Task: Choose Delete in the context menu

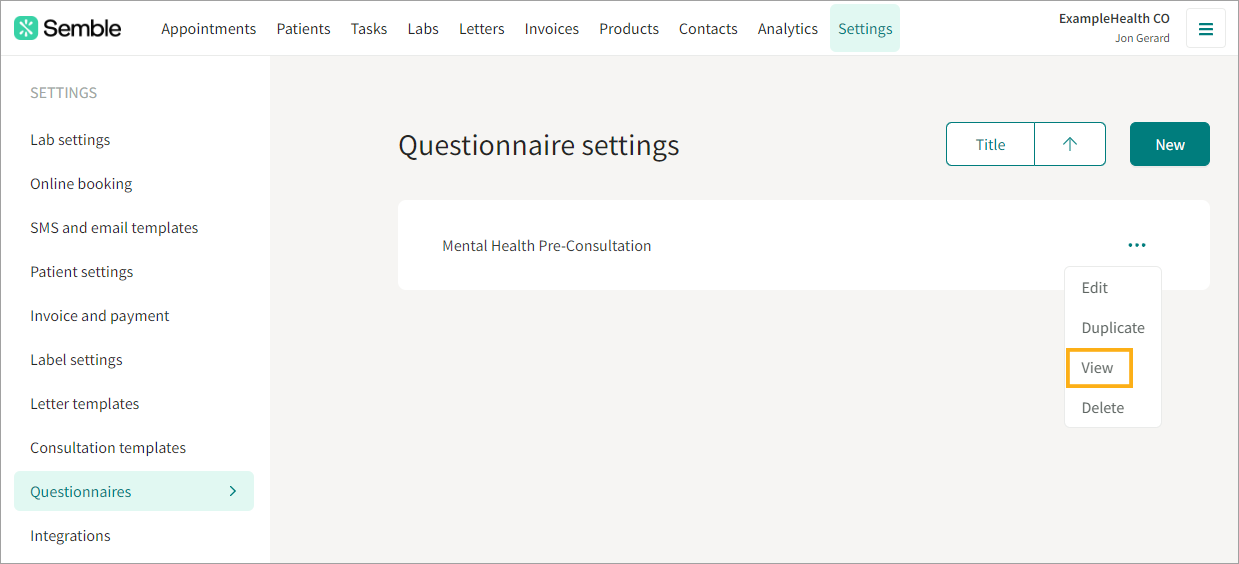Action: 1103,408
